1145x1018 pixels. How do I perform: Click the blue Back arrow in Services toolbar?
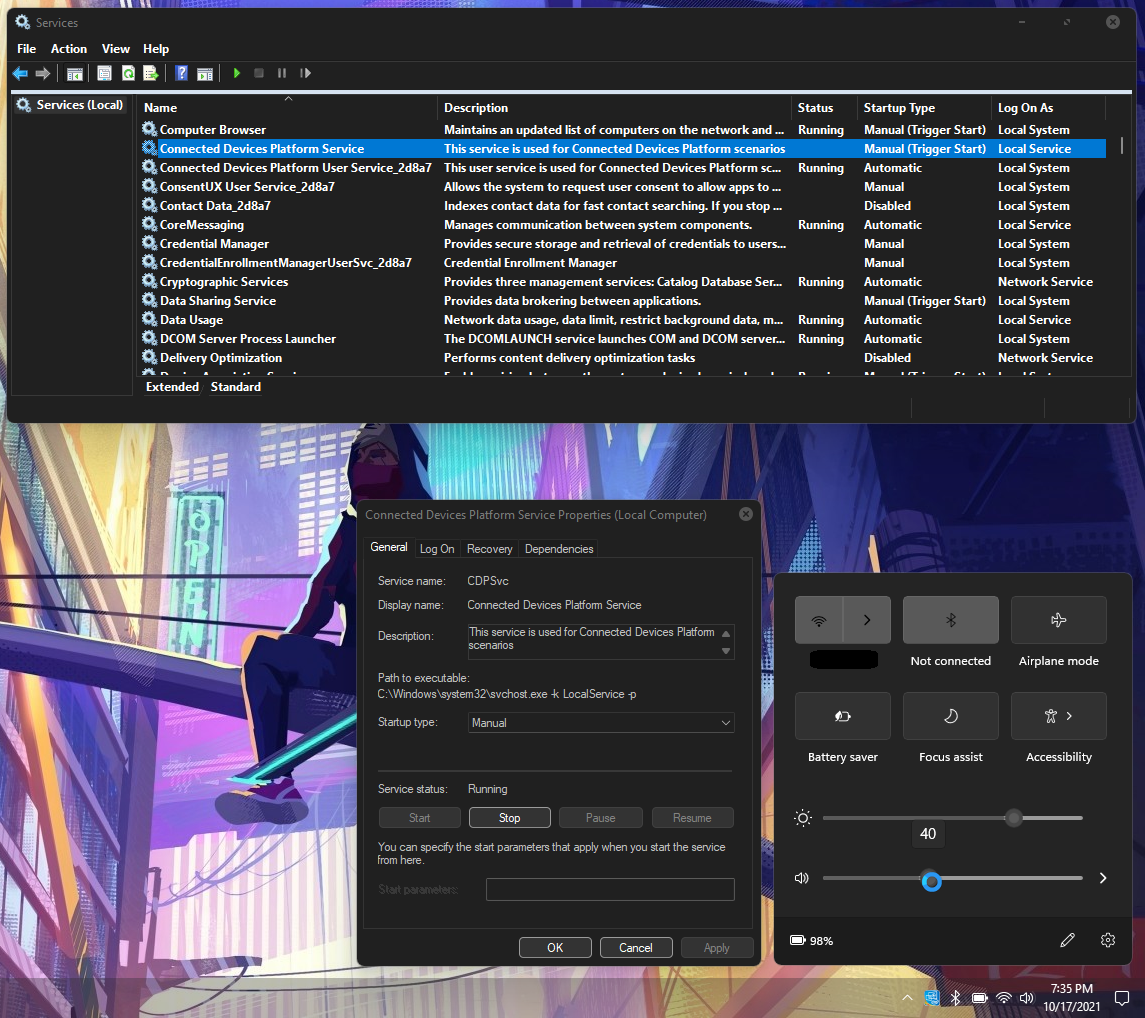coord(20,73)
